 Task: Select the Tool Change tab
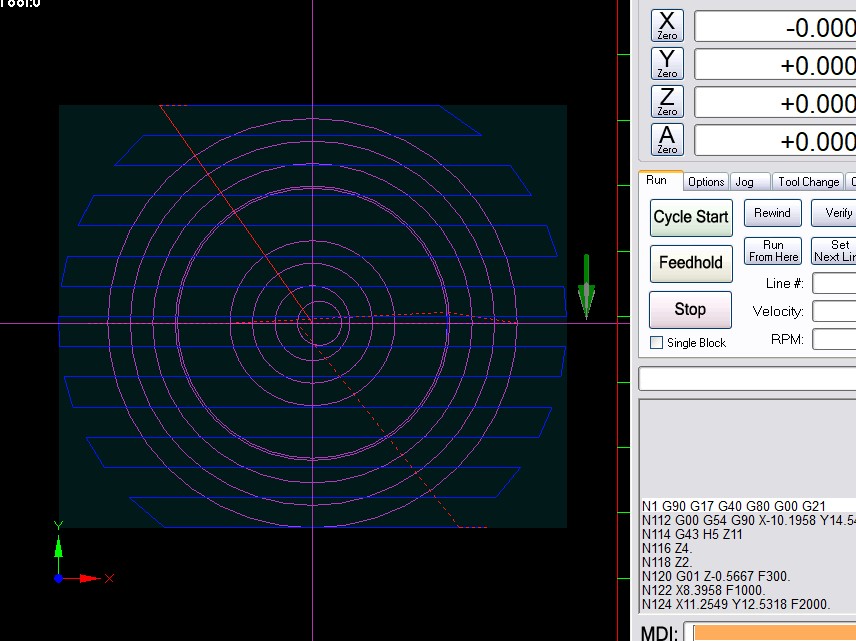click(808, 182)
